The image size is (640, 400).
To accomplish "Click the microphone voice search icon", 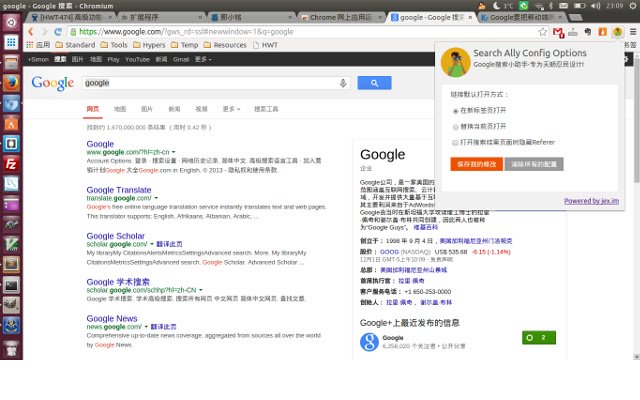I will point(343,83).
